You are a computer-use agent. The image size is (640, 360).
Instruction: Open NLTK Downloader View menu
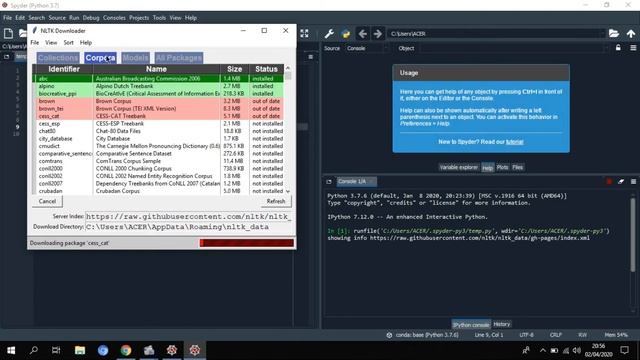click(x=51, y=42)
